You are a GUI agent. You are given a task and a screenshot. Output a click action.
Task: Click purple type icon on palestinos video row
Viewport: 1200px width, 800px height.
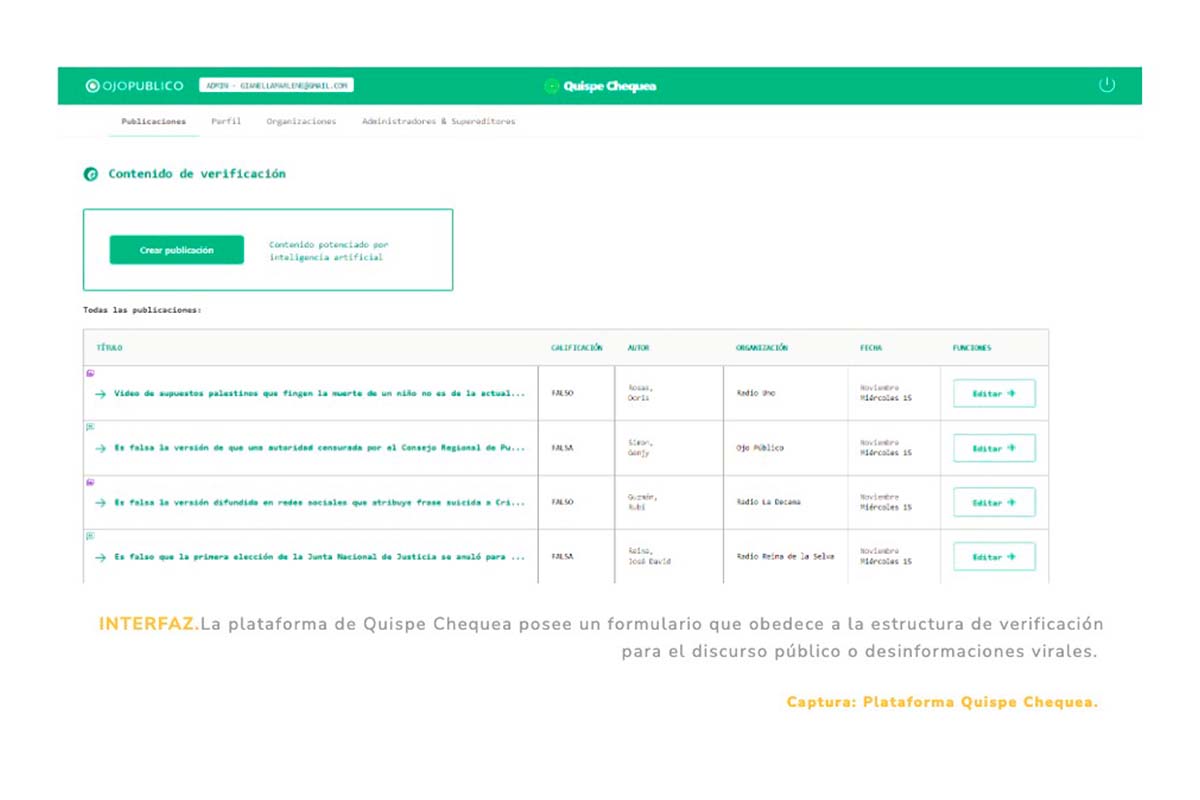(90, 373)
